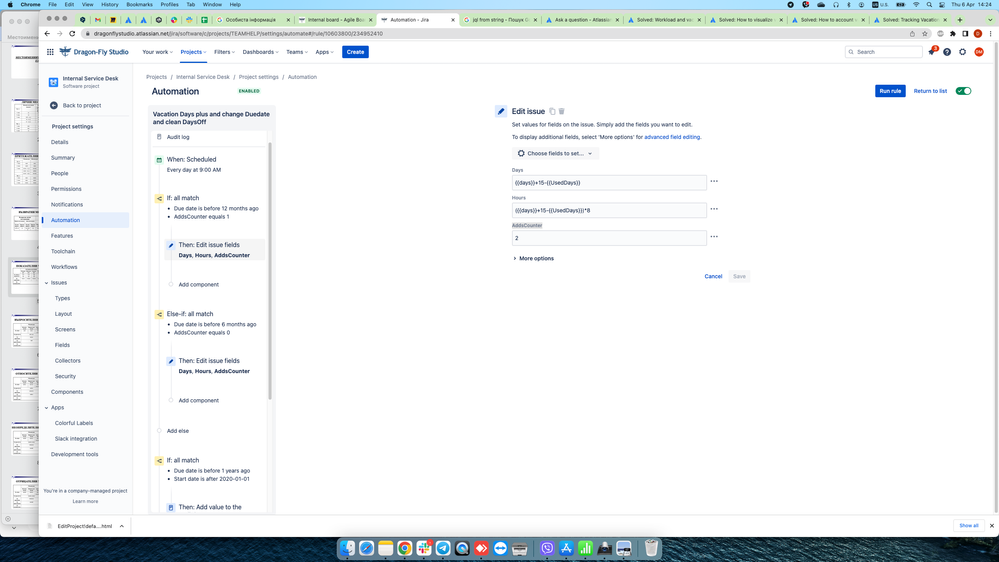The height and width of the screenshot is (562, 999).
Task: Switch to the Ask a question - Atlassian tab
Action: [x=582, y=20]
